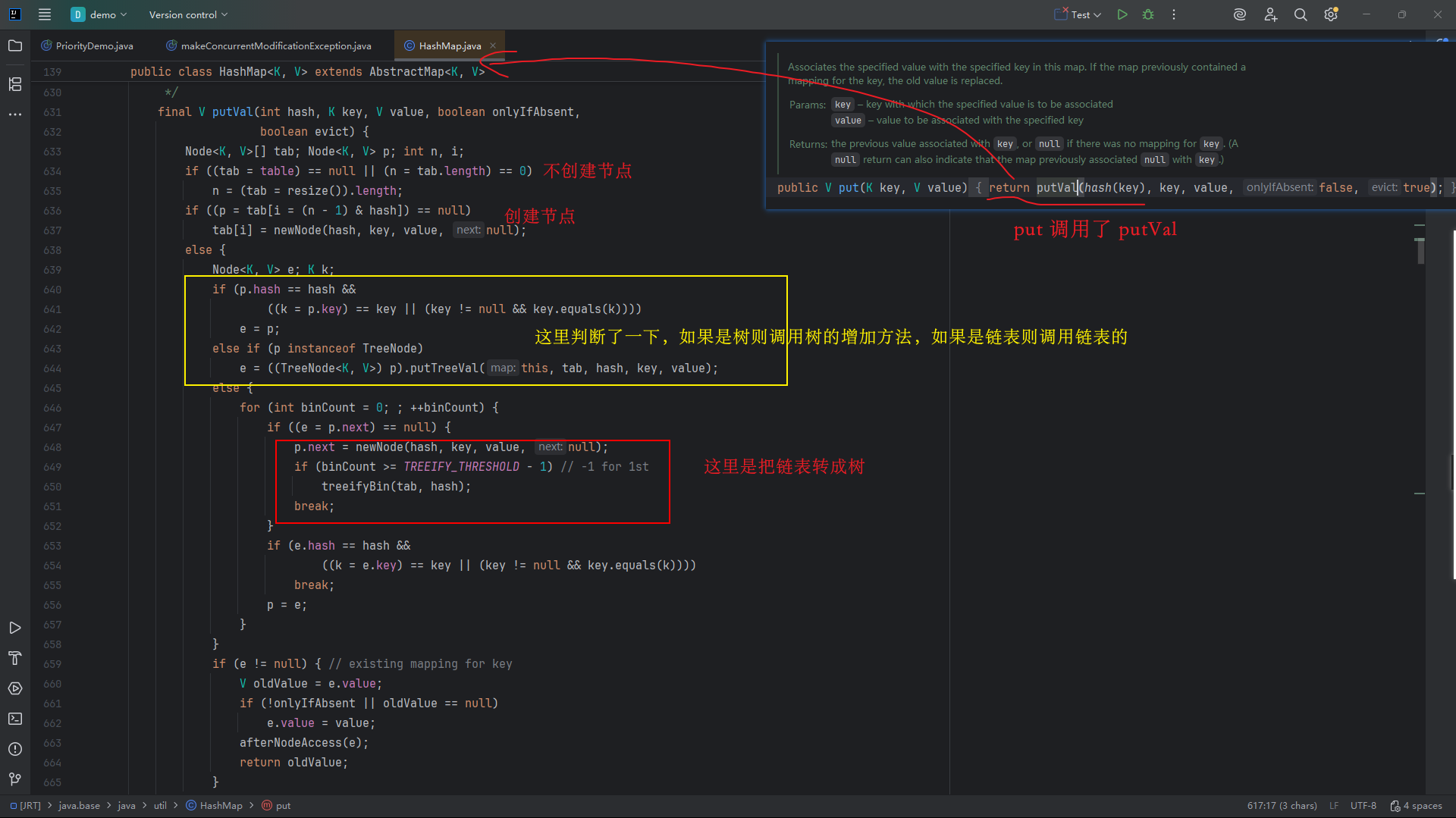
Task: Open the Build tool window
Action: tap(15, 658)
